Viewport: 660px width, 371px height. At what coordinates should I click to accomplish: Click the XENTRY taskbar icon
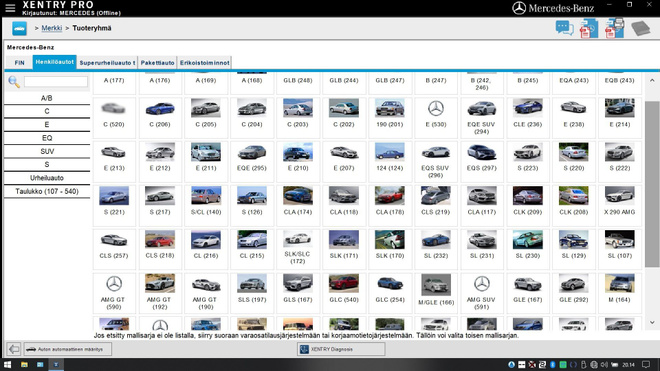tap(56, 365)
